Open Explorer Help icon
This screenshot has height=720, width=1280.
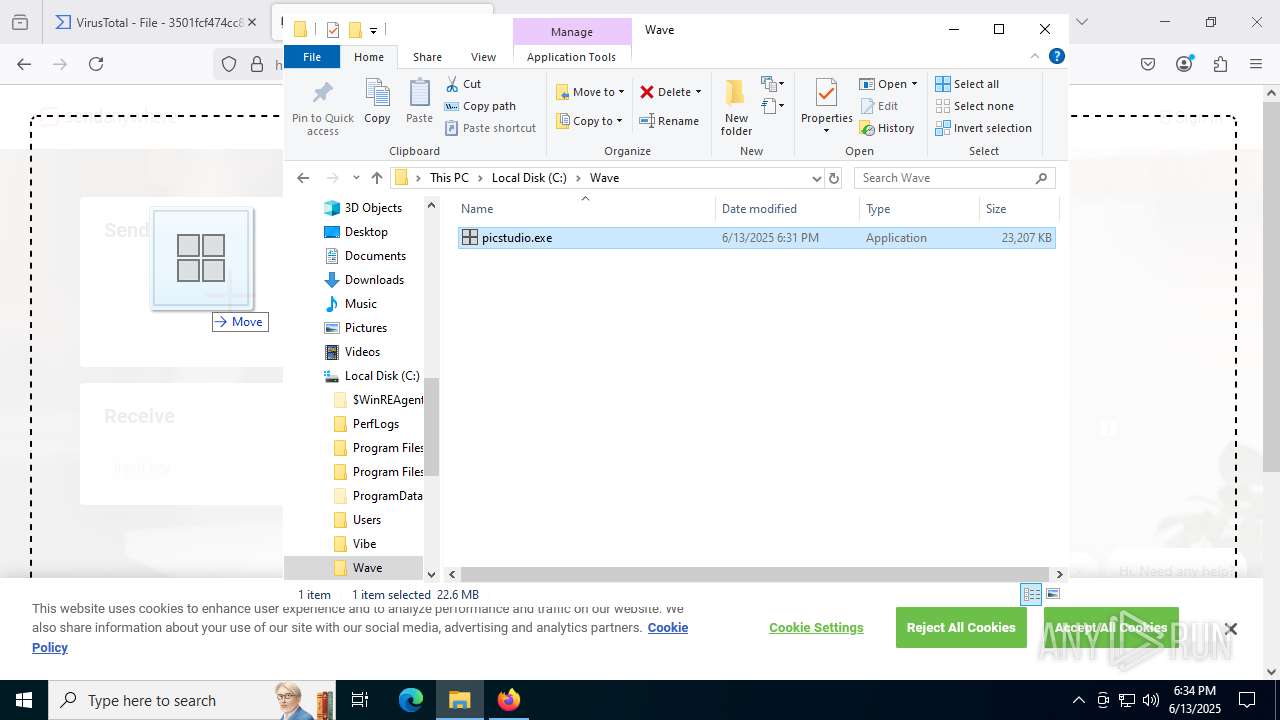[x=1056, y=56]
